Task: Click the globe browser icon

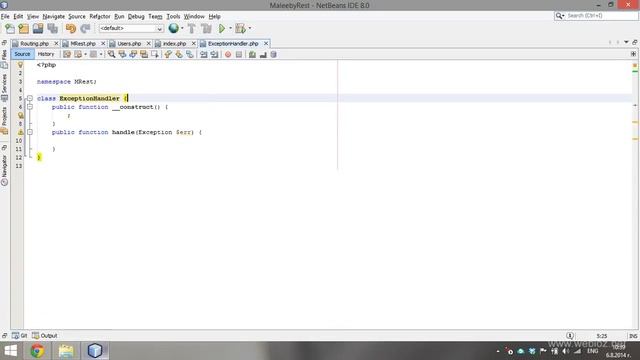Action: click(x=173, y=28)
